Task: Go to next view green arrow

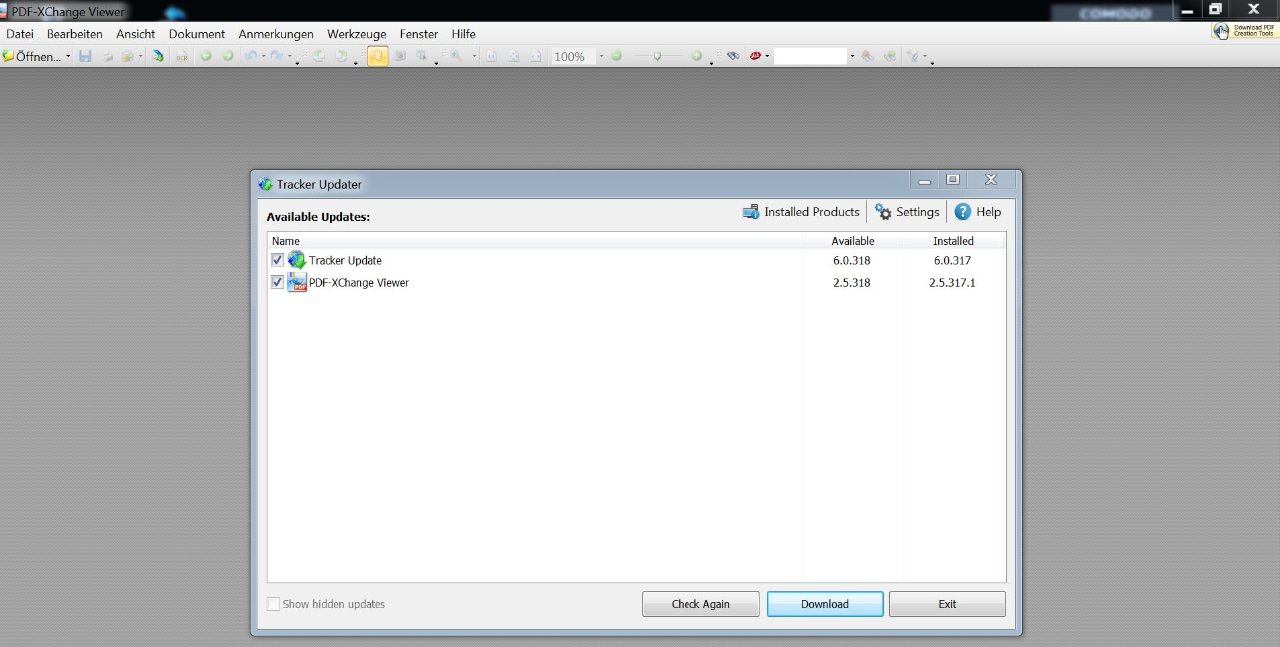Action: click(x=228, y=56)
